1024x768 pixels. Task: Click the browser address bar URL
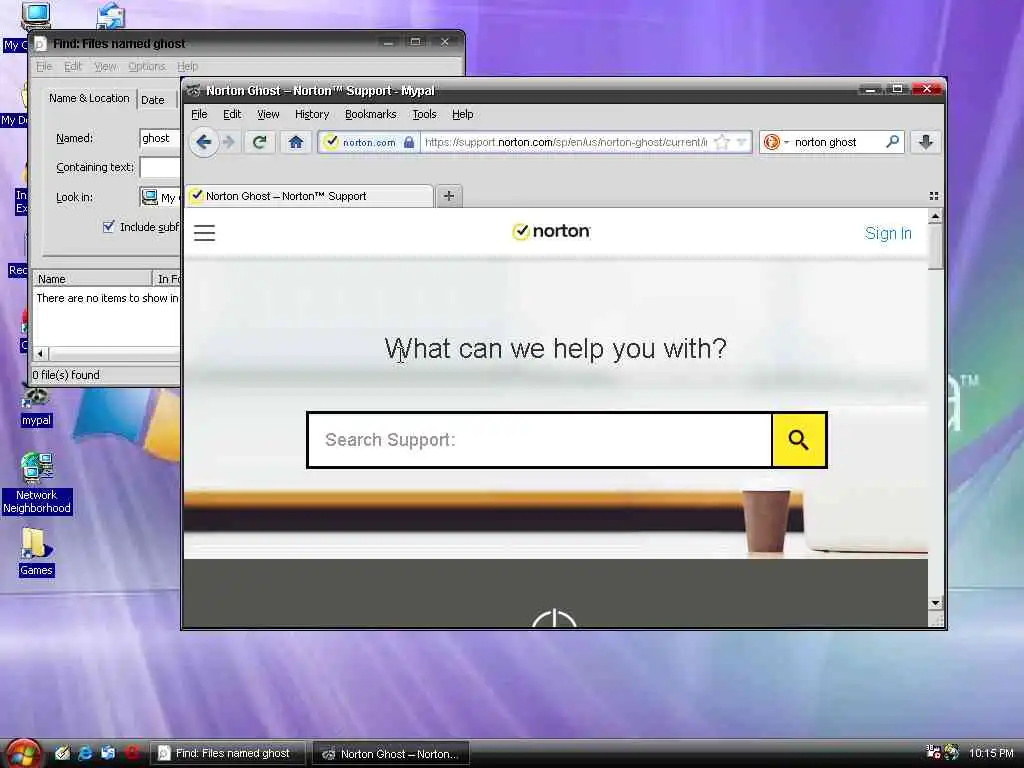coord(566,142)
